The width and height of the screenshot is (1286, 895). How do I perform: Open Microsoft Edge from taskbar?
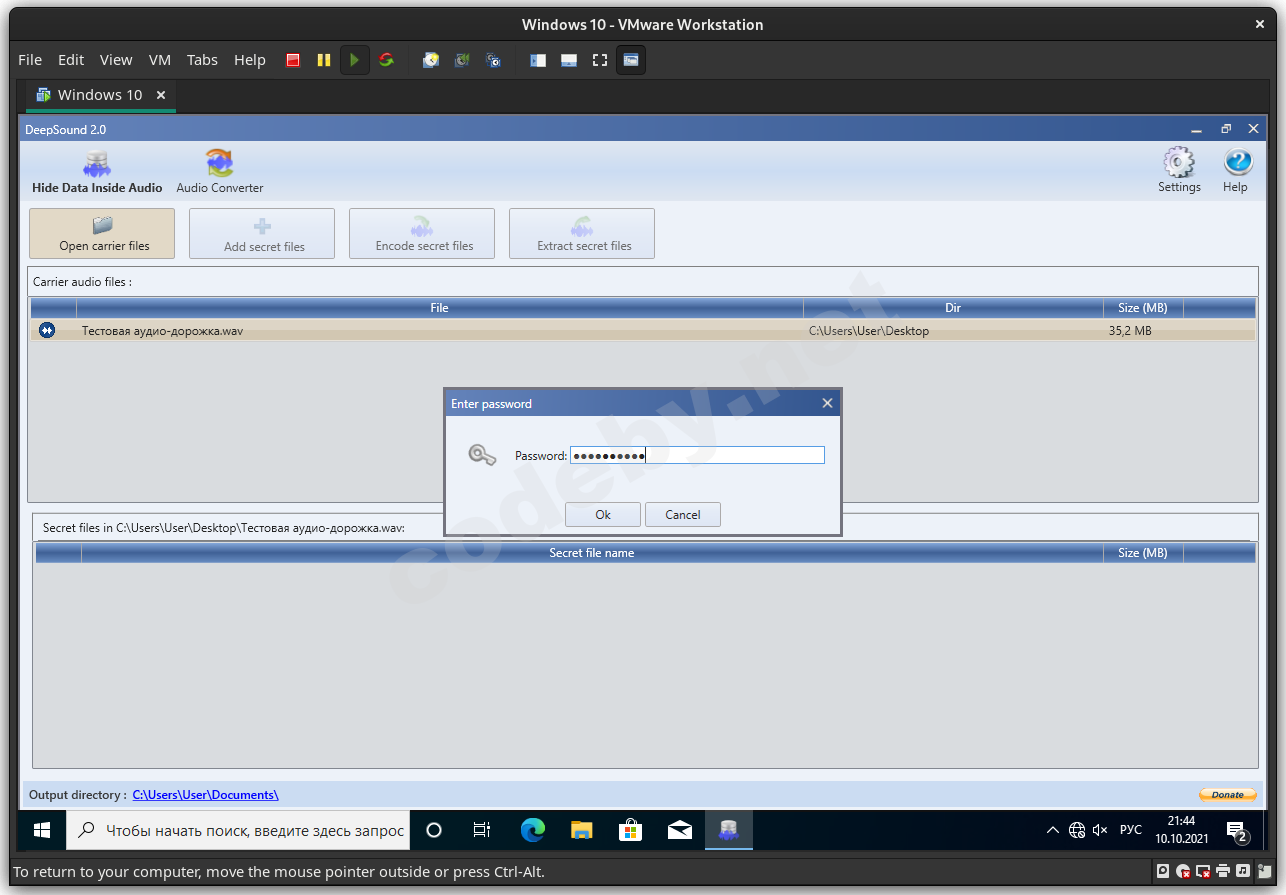(533, 830)
